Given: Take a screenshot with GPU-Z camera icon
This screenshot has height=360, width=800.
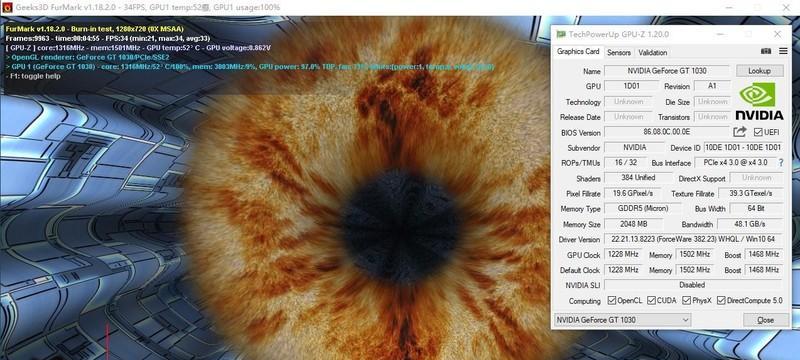Looking at the screenshot, I should (766, 52).
